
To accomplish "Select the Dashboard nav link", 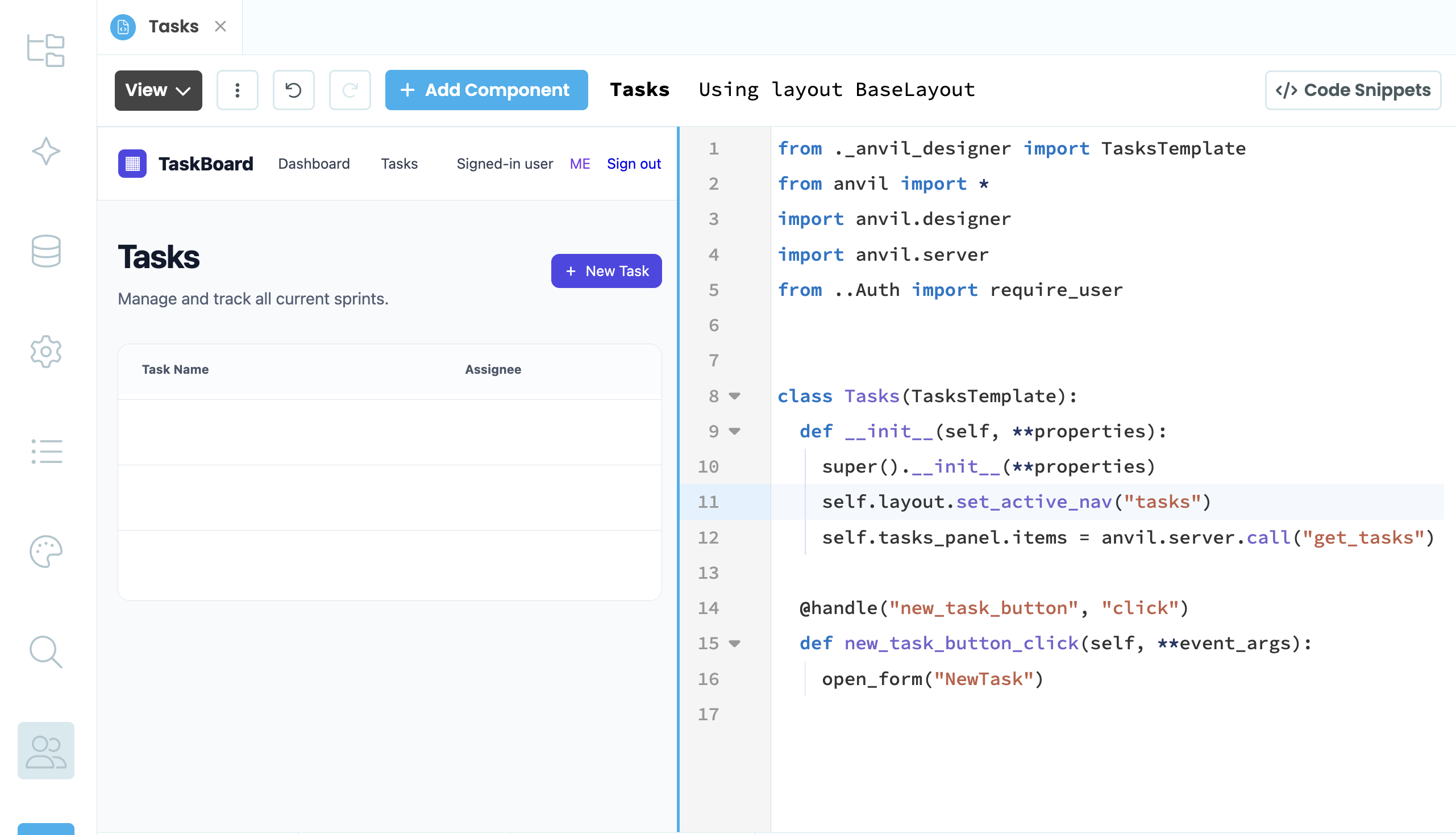I will pos(314,164).
